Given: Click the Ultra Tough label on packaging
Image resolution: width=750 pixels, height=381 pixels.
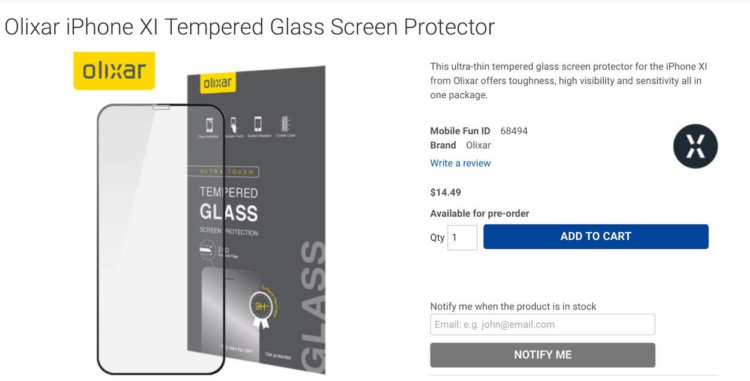Looking at the screenshot, I should (223, 172).
